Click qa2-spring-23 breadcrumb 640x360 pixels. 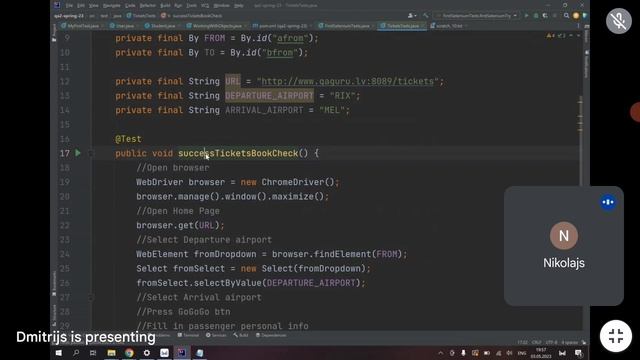(x=69, y=16)
